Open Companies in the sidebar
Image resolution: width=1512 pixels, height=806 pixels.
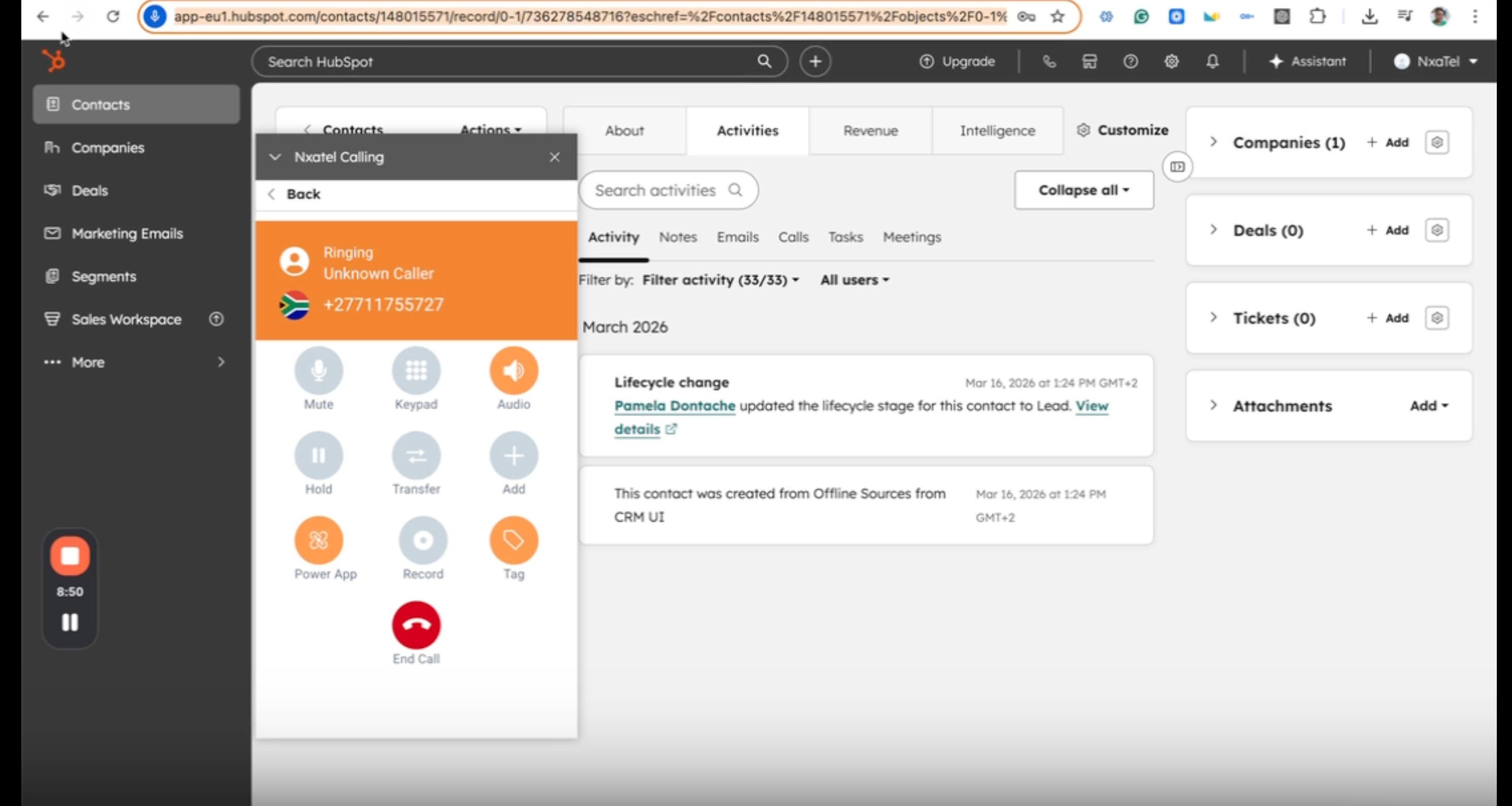click(136, 148)
